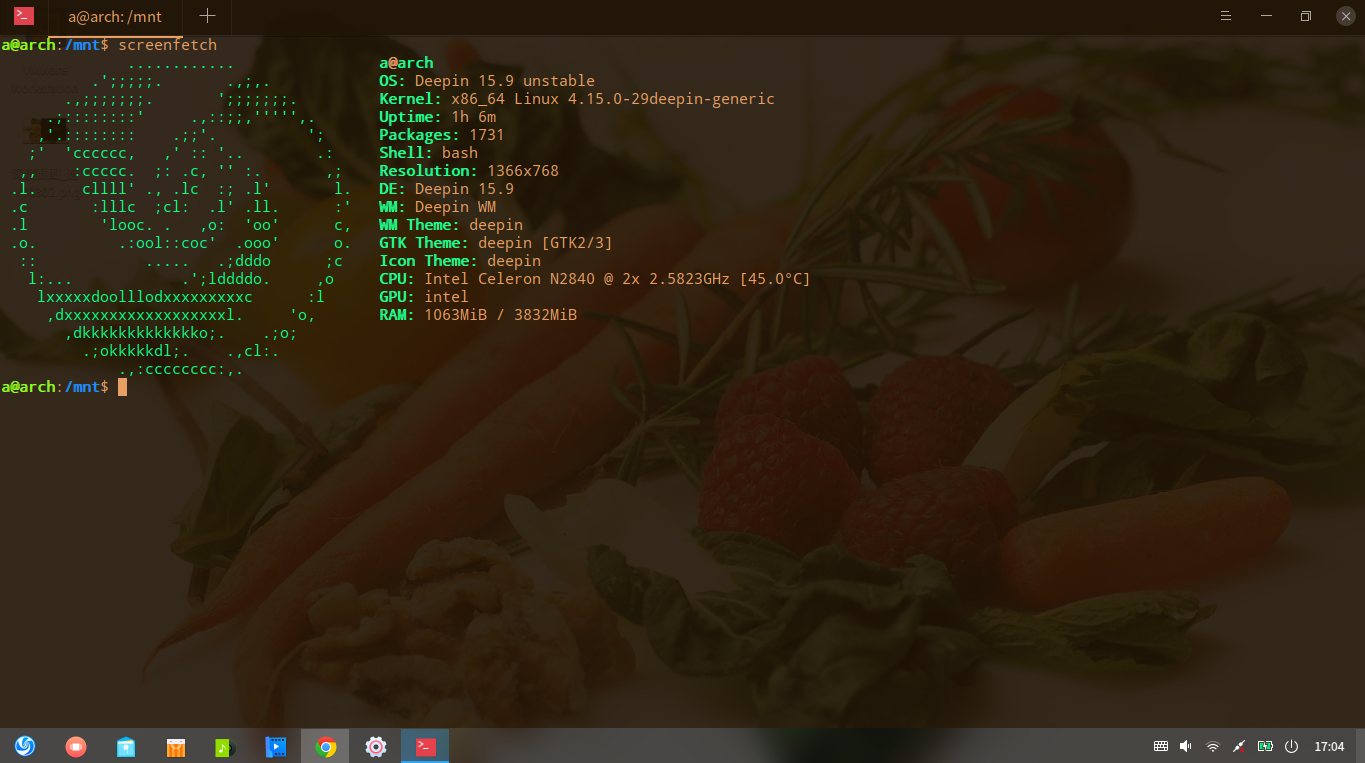Open the Deepin Movie player from the dock
Image resolution: width=1365 pixels, height=763 pixels.
pos(275,746)
